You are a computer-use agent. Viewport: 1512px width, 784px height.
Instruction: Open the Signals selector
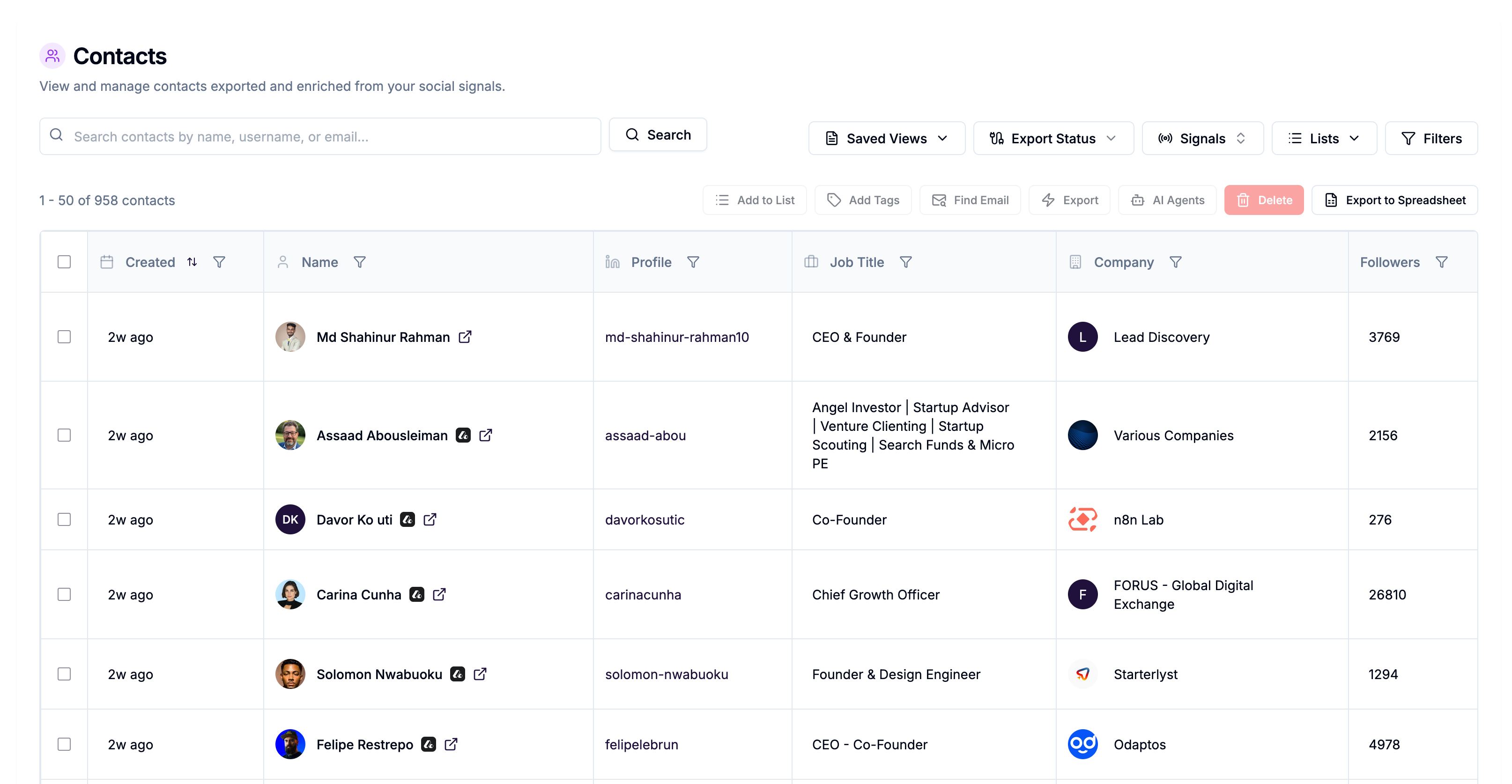(x=1202, y=139)
